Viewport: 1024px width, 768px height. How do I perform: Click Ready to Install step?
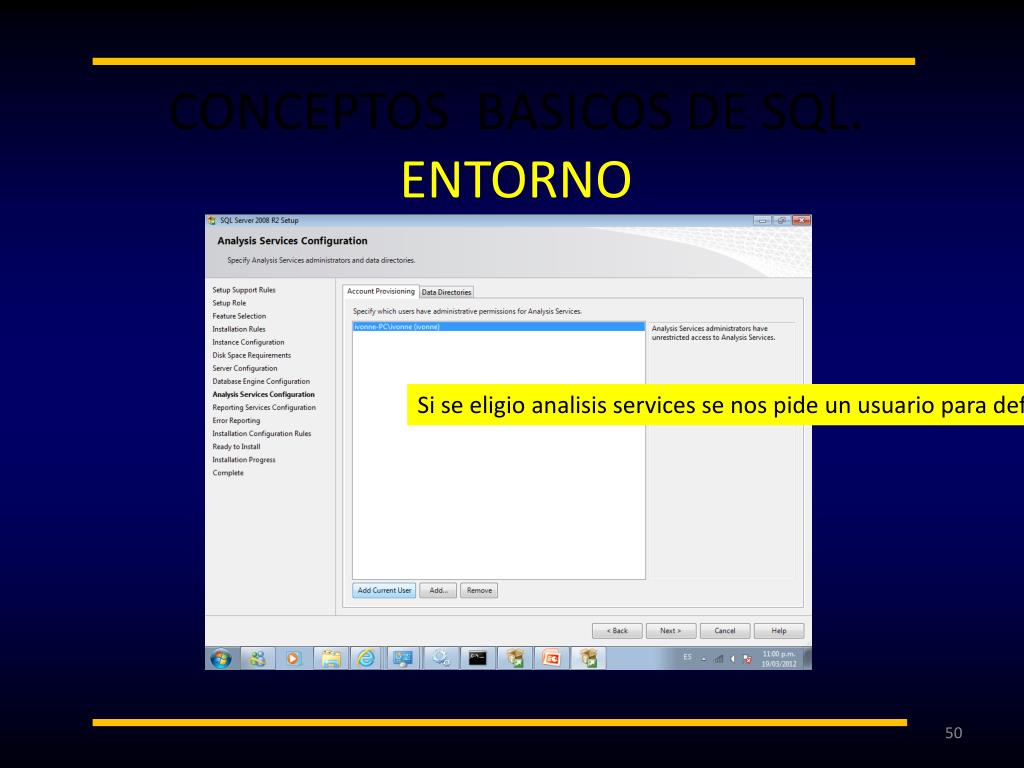[x=236, y=447]
